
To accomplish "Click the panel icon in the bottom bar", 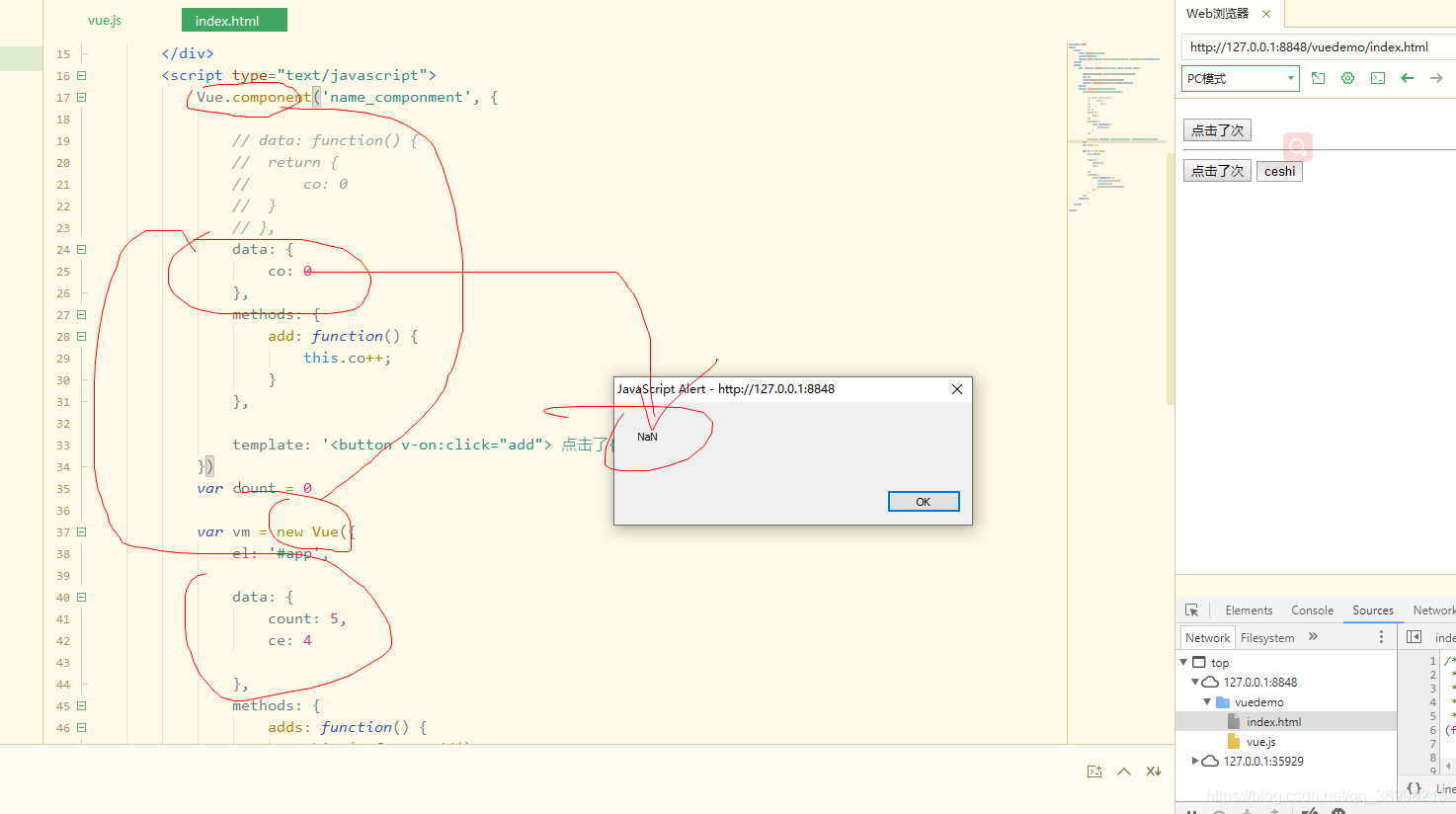I will point(1094,772).
